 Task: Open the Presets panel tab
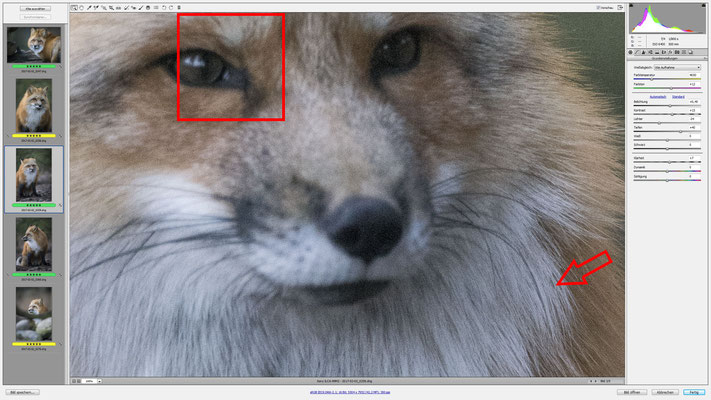(684, 52)
